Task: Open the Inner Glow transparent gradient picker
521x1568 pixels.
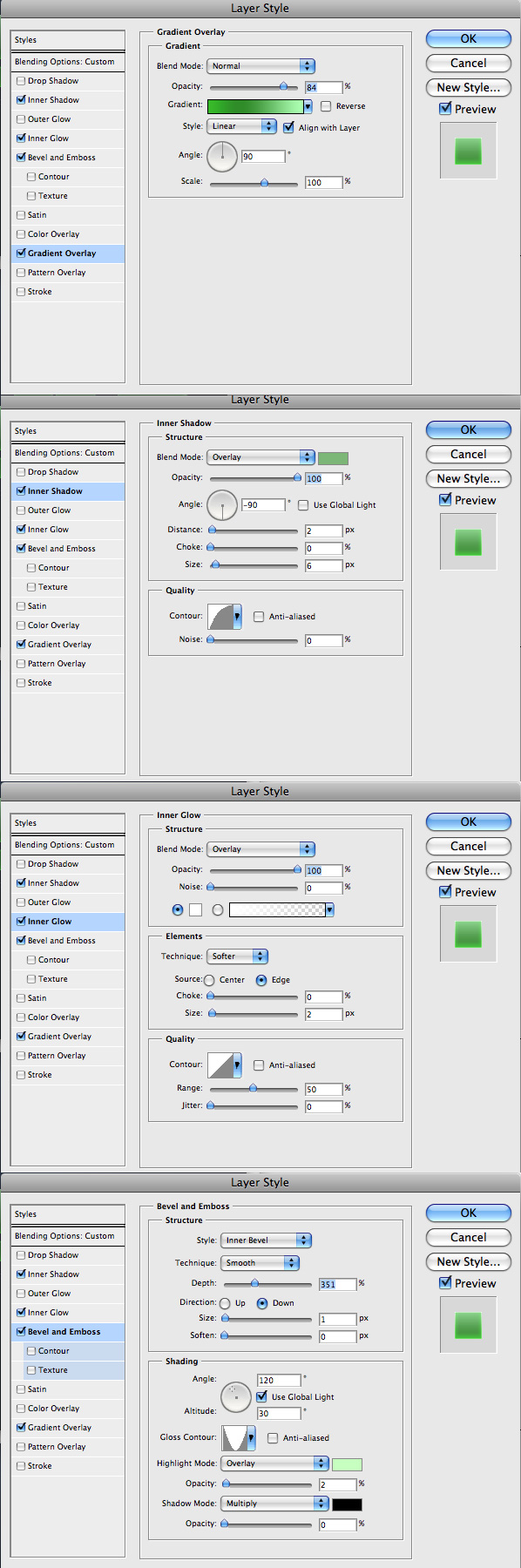Action: coord(281,909)
